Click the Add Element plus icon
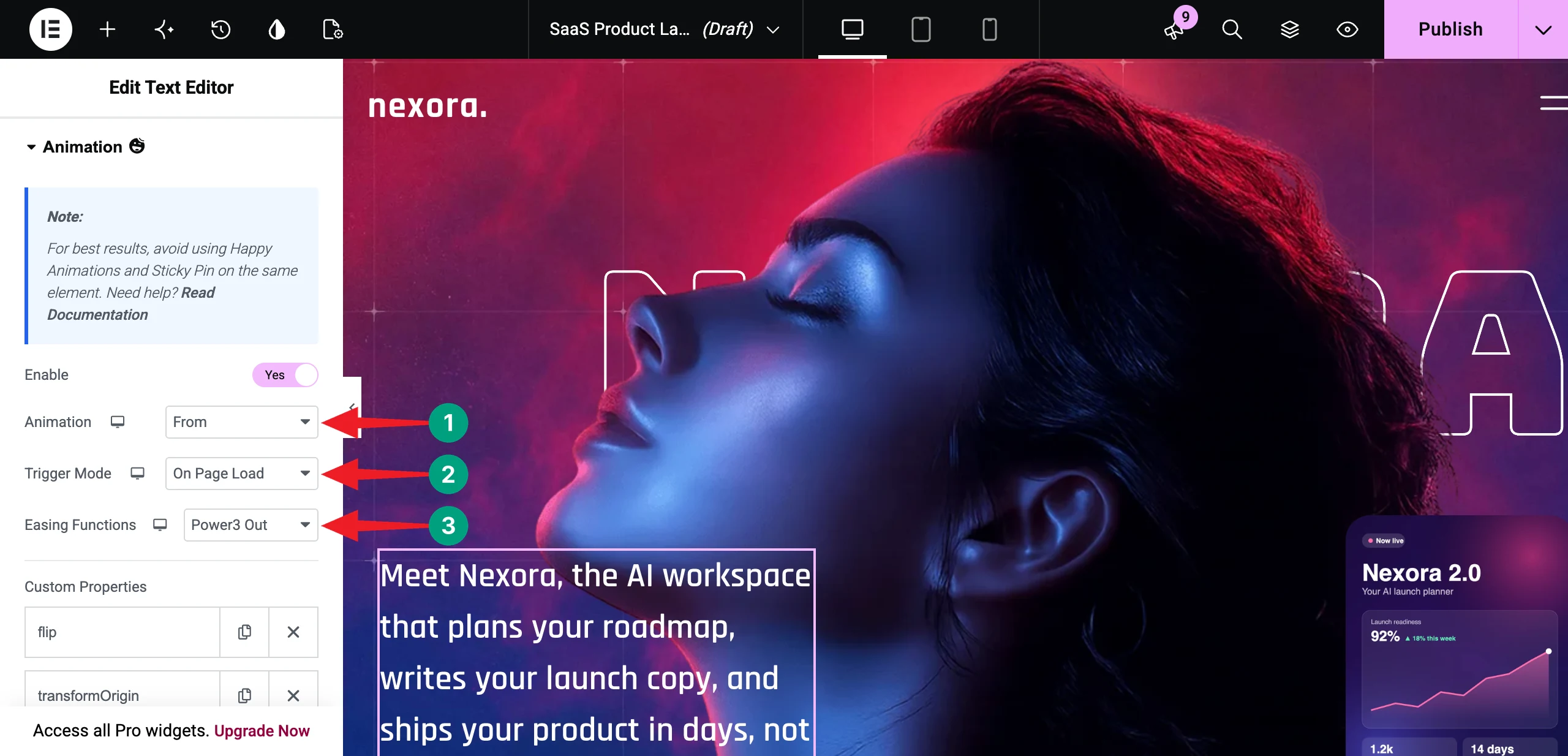Viewport: 1568px width, 756px height. point(107,29)
